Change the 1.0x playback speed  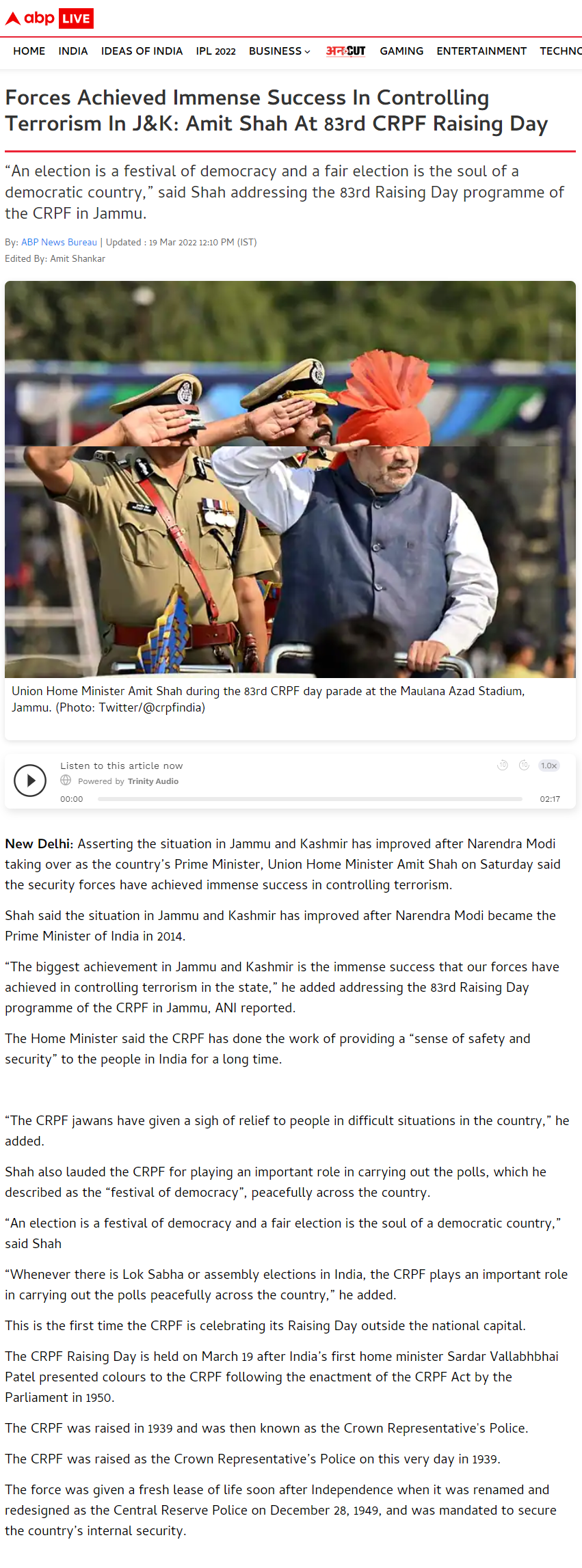click(x=549, y=766)
